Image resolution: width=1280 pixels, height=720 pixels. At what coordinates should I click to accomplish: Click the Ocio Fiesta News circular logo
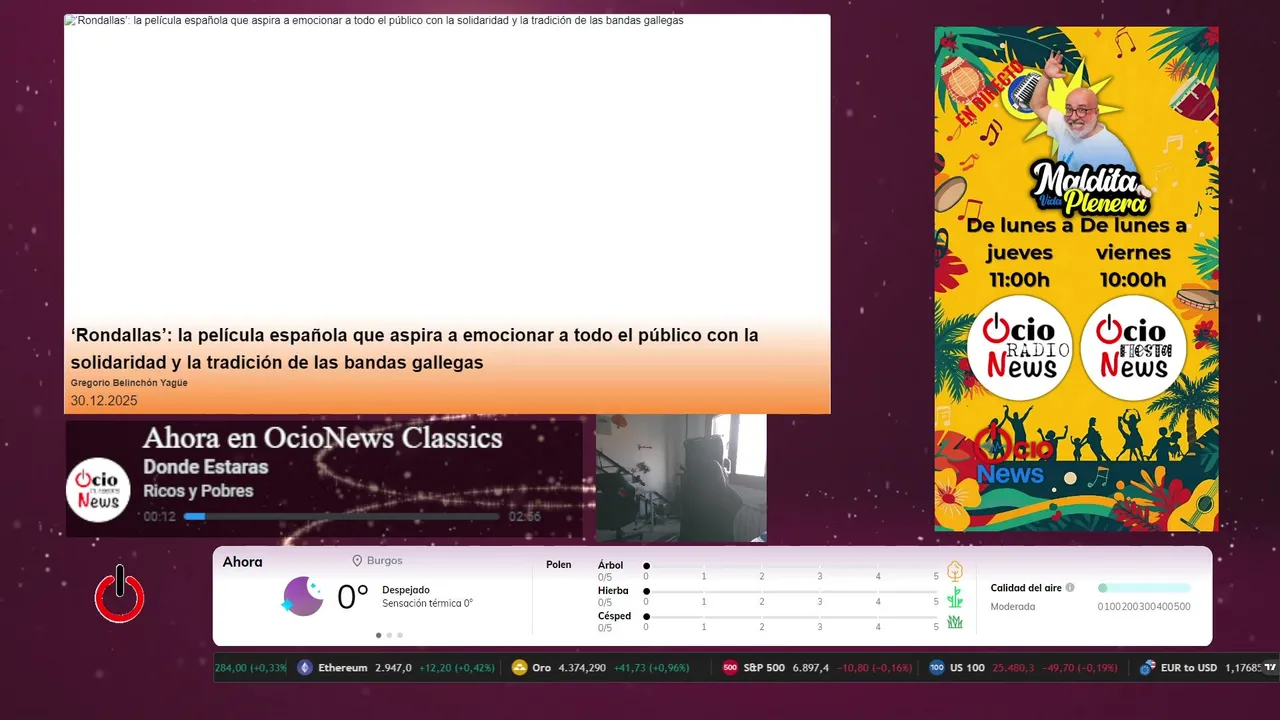tap(1133, 348)
